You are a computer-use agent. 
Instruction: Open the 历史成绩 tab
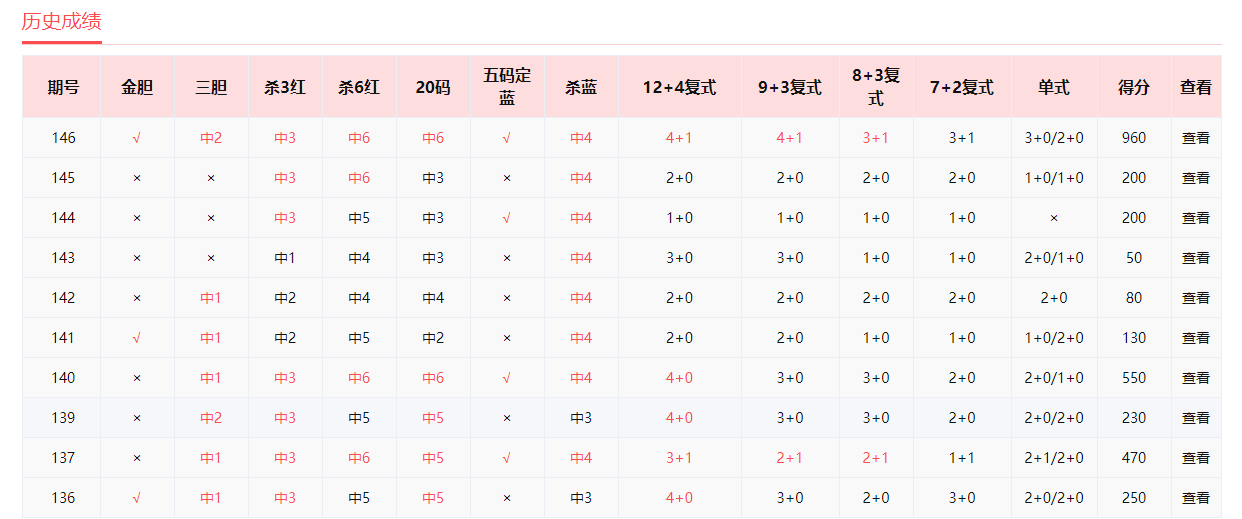pos(62,22)
